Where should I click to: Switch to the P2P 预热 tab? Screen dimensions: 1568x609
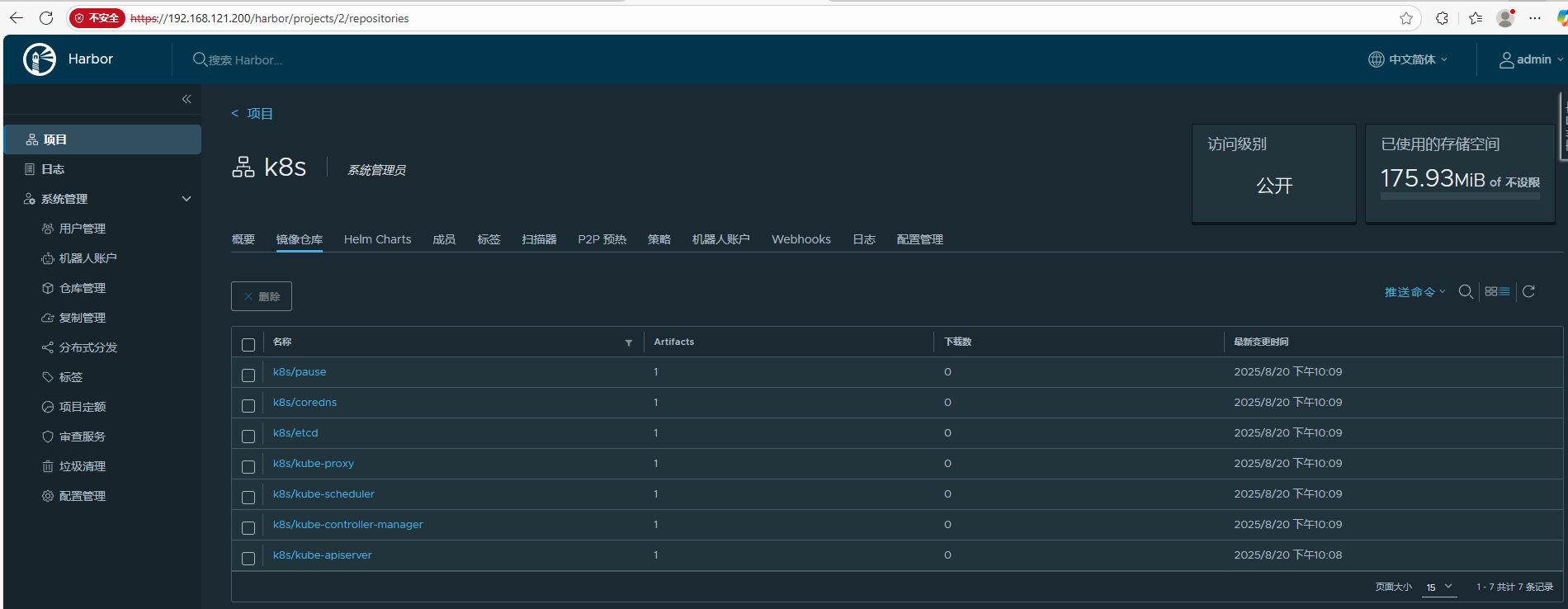pyautogui.click(x=602, y=239)
